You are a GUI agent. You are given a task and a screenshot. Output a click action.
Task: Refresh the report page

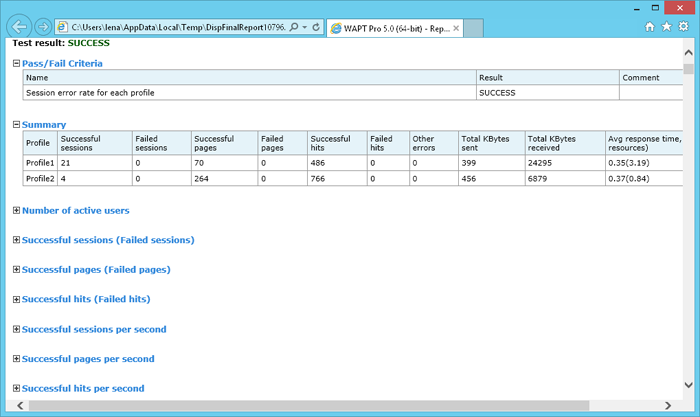pyautogui.click(x=316, y=27)
